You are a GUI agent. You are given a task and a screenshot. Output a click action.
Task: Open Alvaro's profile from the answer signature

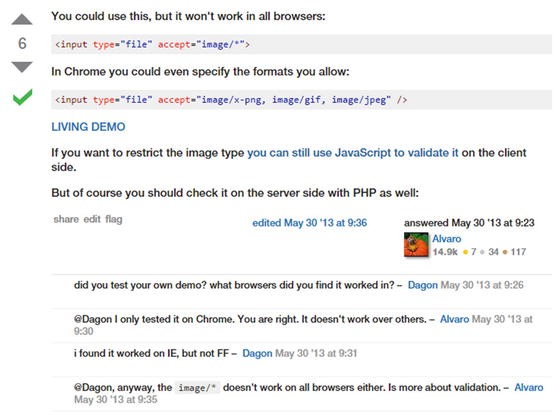(446, 238)
